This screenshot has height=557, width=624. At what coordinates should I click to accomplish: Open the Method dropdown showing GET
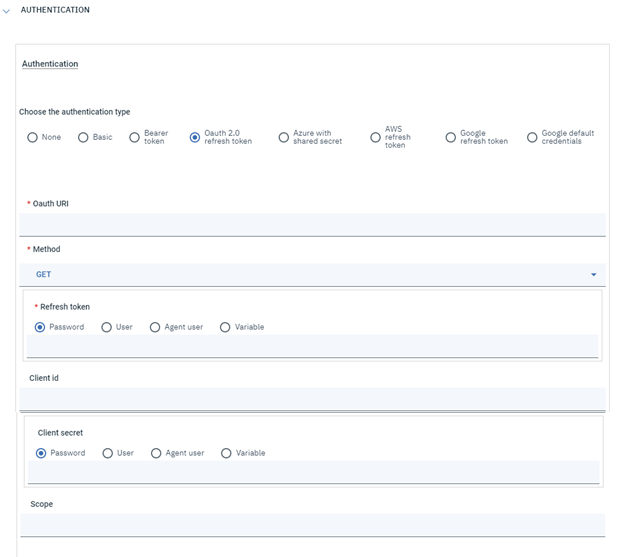pyautogui.click(x=300, y=274)
